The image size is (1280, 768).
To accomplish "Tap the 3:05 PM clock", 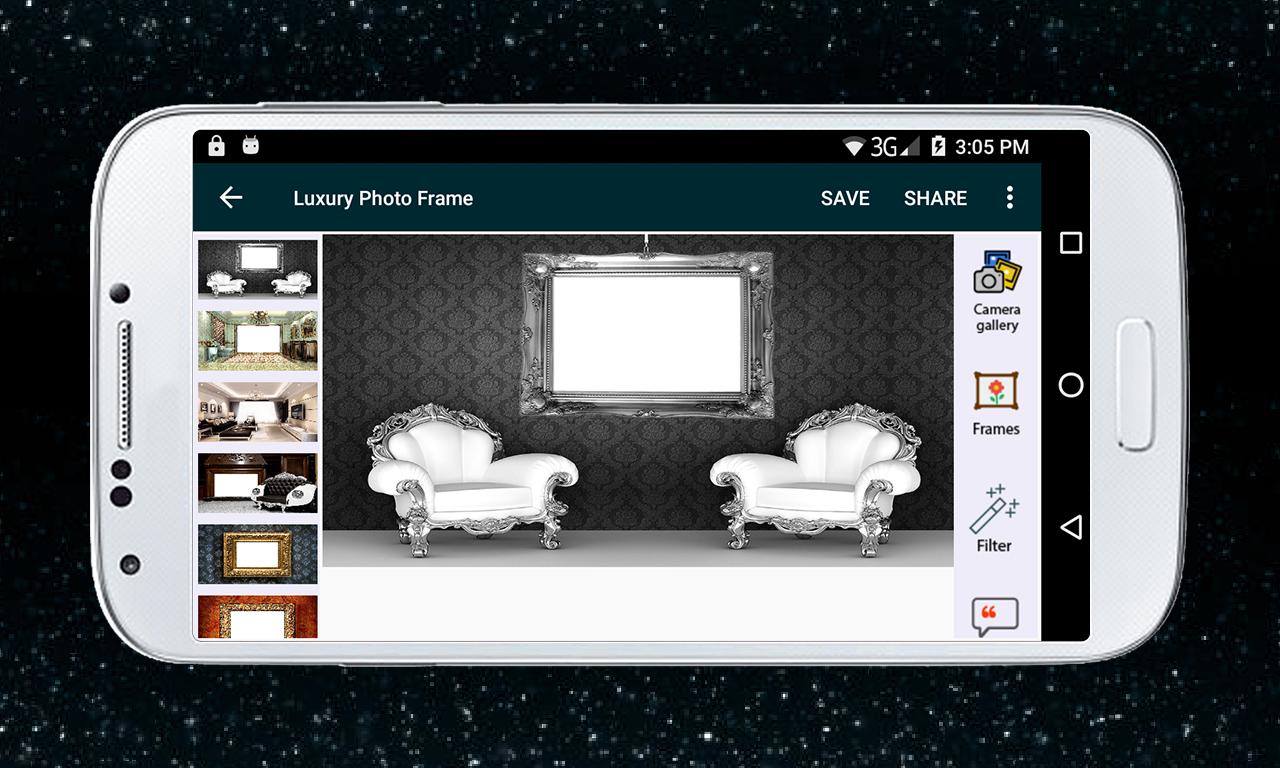I will (992, 147).
